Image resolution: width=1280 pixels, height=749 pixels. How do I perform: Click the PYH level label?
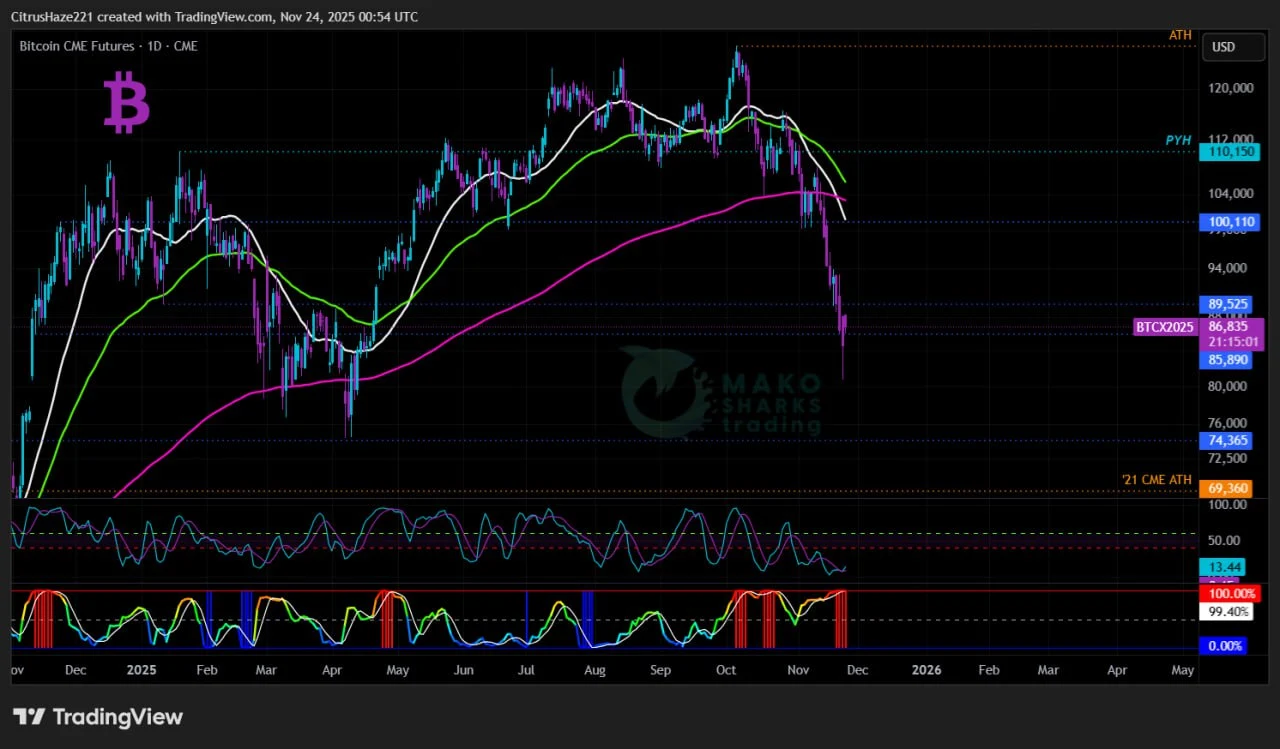click(x=1178, y=141)
